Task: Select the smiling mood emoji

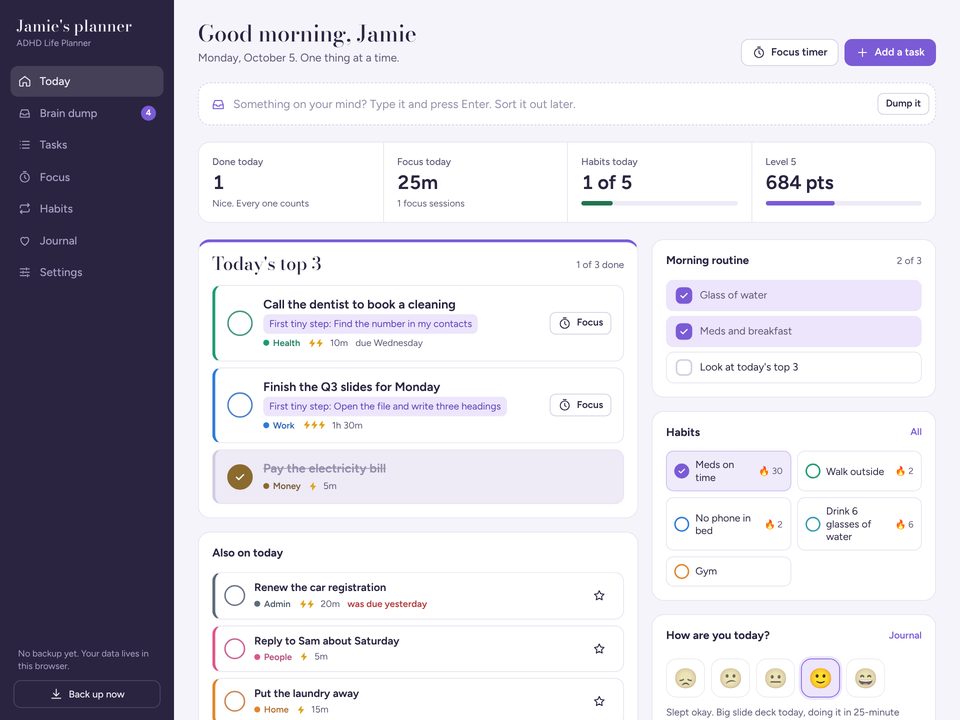Action: 820,678
